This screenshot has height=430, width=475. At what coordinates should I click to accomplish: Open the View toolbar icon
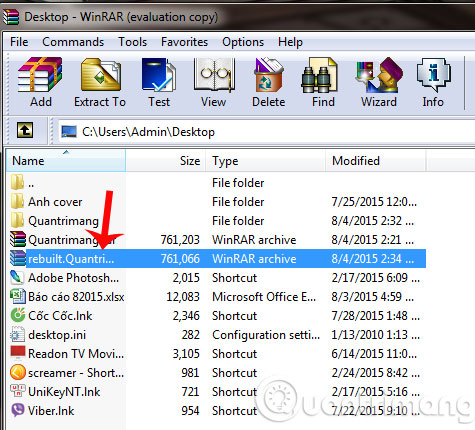(x=214, y=75)
